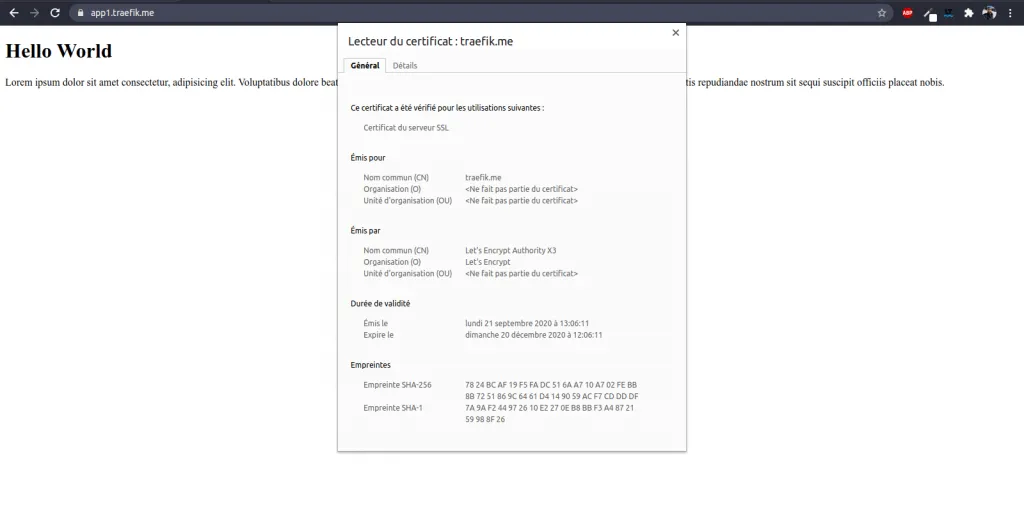1024x520 pixels.
Task: Click the pen extension icon with white square
Action: tap(929, 14)
